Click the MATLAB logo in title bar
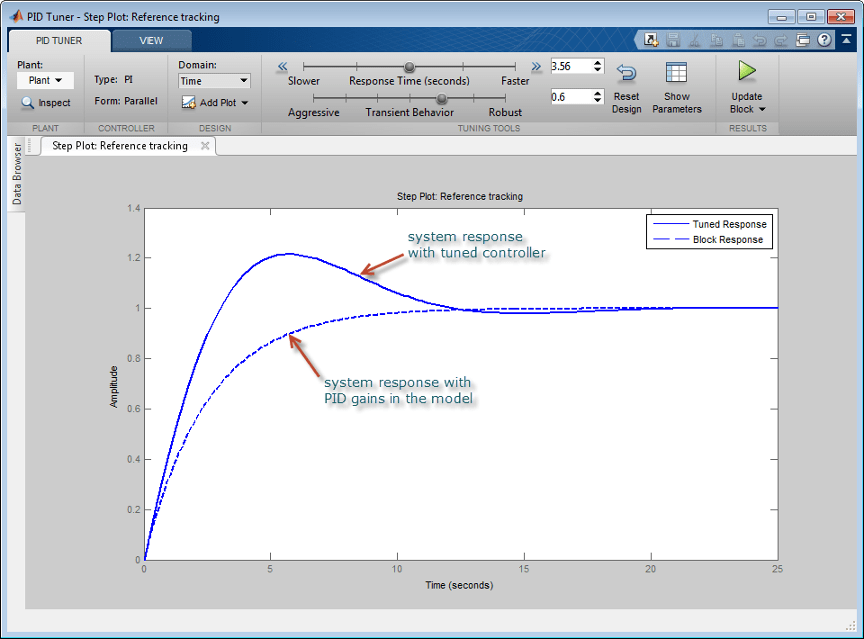This screenshot has height=639, width=864. pos(17,17)
